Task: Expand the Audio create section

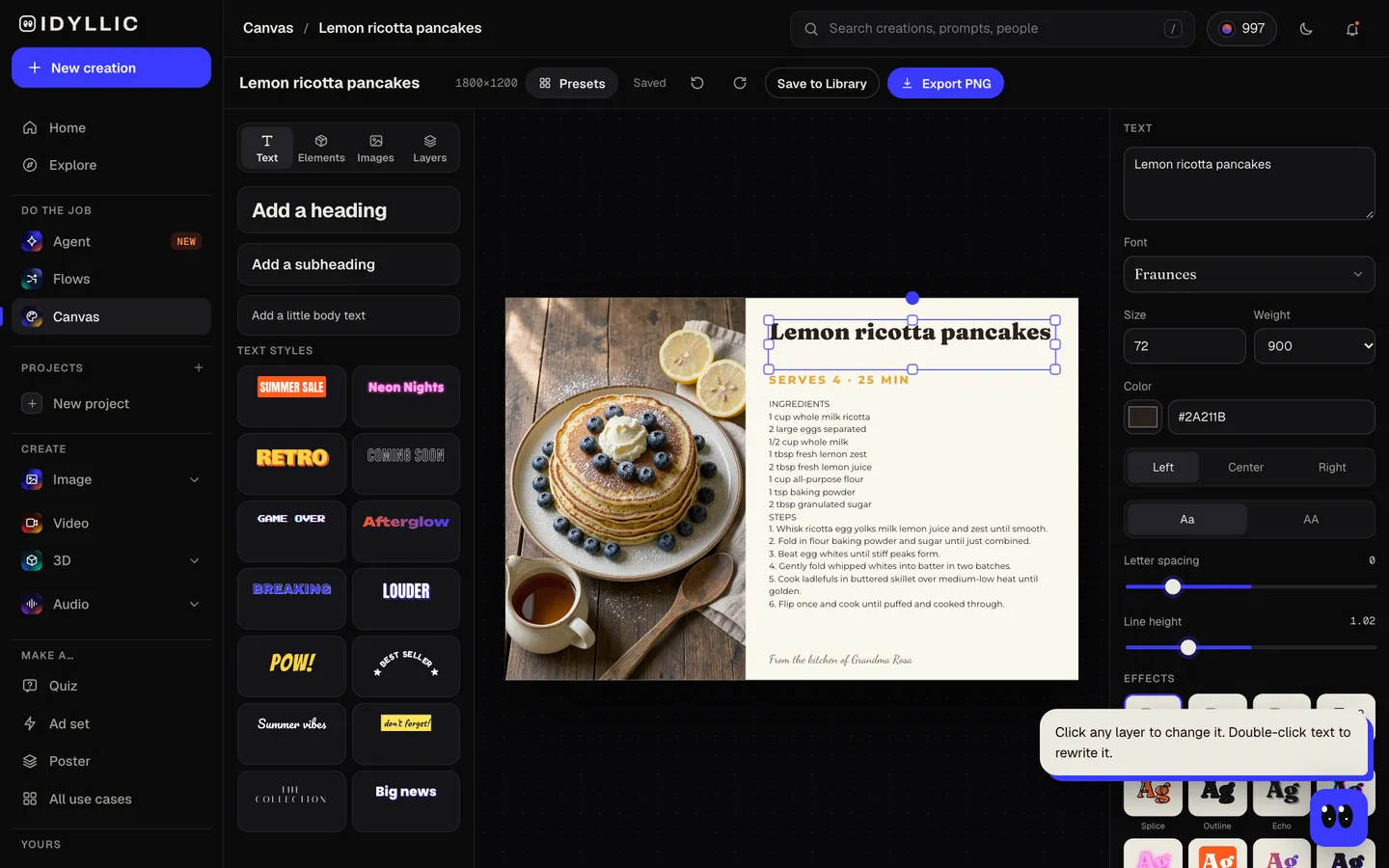Action: click(194, 604)
